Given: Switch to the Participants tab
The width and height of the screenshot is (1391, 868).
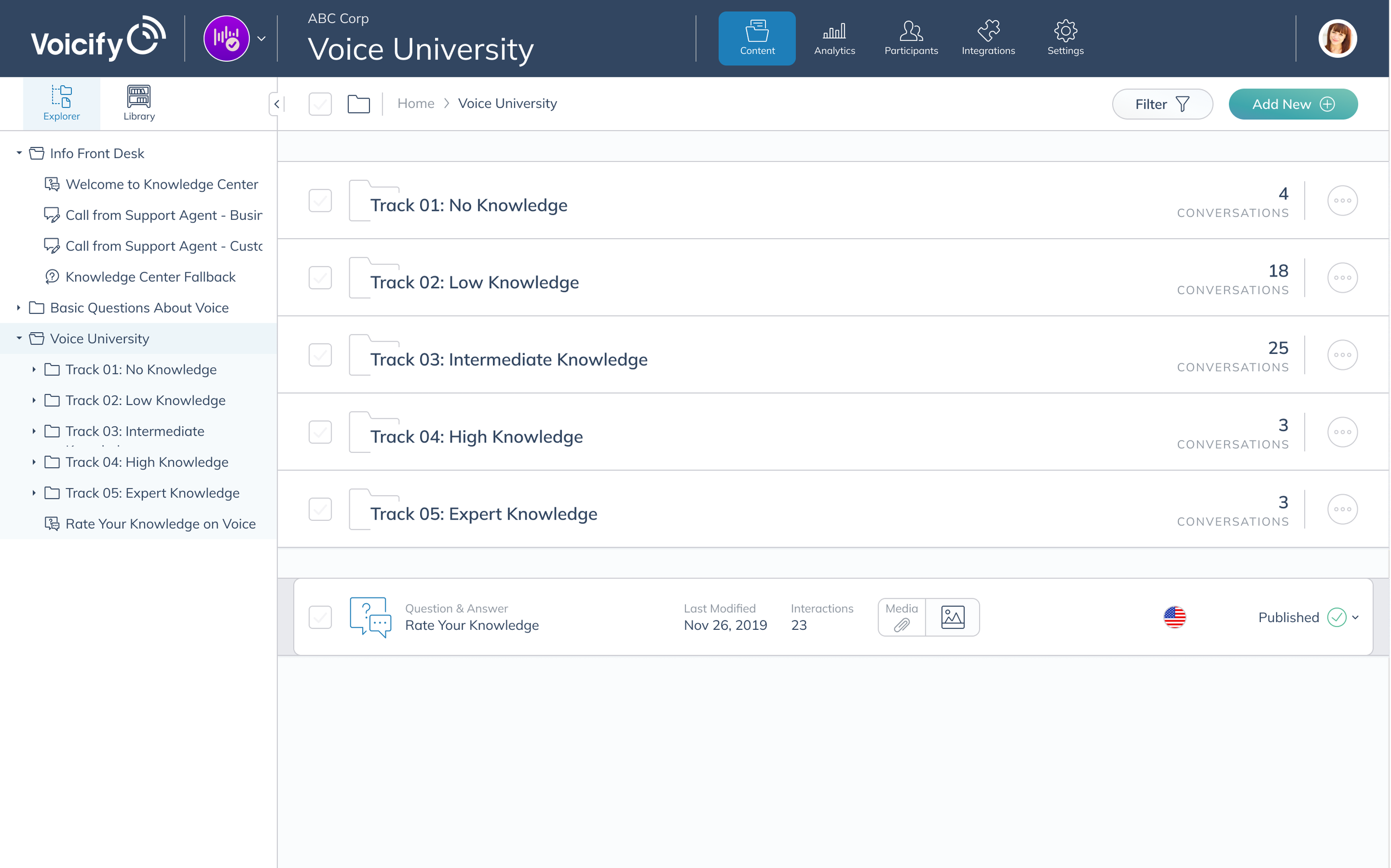Looking at the screenshot, I should pos(910,38).
